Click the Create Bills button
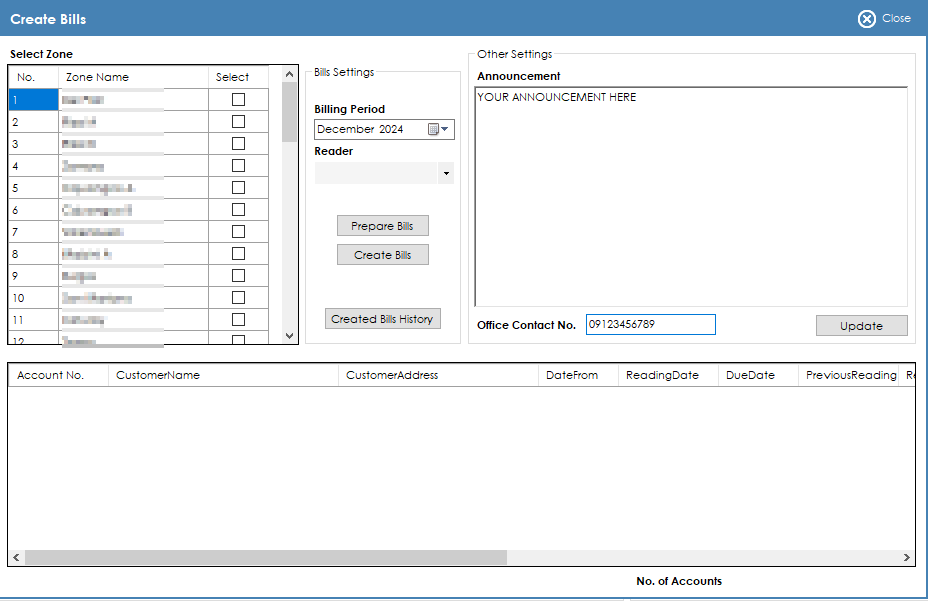The height and width of the screenshot is (605, 928). pyautogui.click(x=382, y=255)
